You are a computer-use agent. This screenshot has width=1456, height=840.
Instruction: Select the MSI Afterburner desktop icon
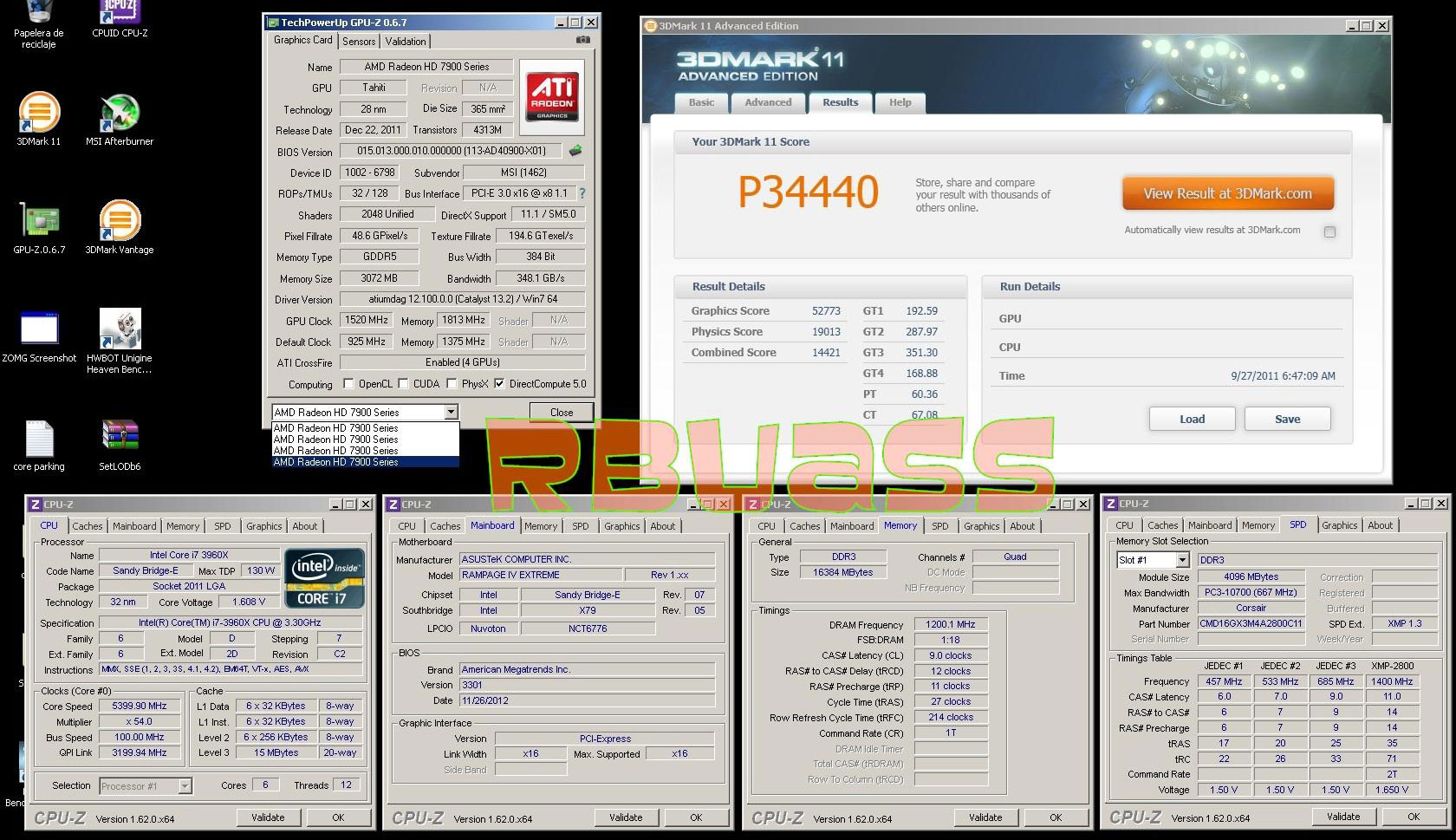pyautogui.click(x=120, y=119)
